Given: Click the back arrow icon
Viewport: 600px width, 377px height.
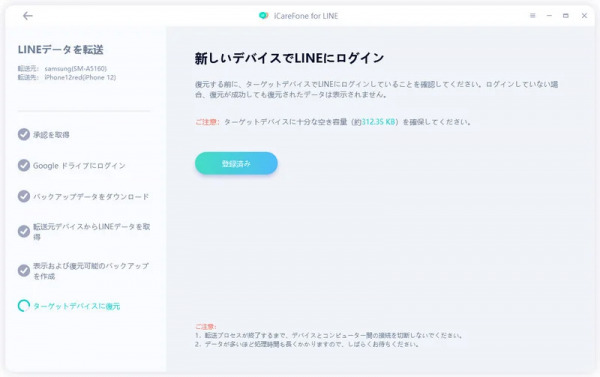Looking at the screenshot, I should coord(28,16).
